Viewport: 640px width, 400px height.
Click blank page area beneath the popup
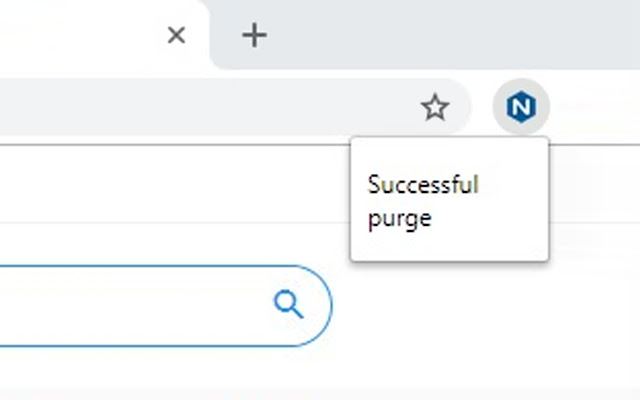(450, 320)
